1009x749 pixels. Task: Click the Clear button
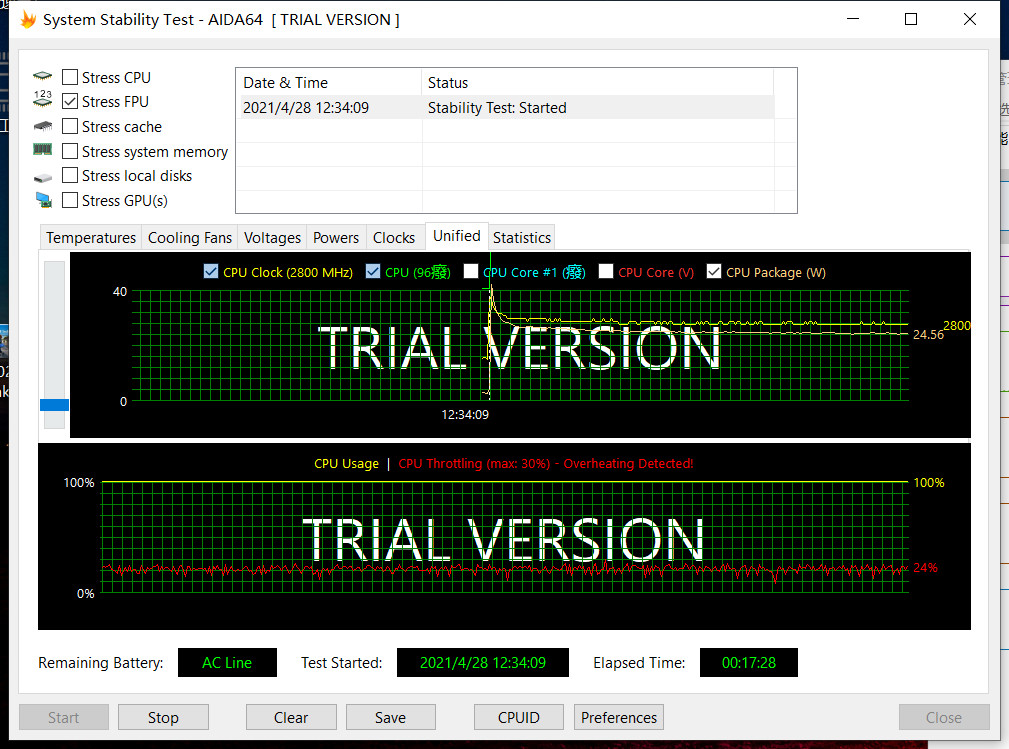point(291,717)
